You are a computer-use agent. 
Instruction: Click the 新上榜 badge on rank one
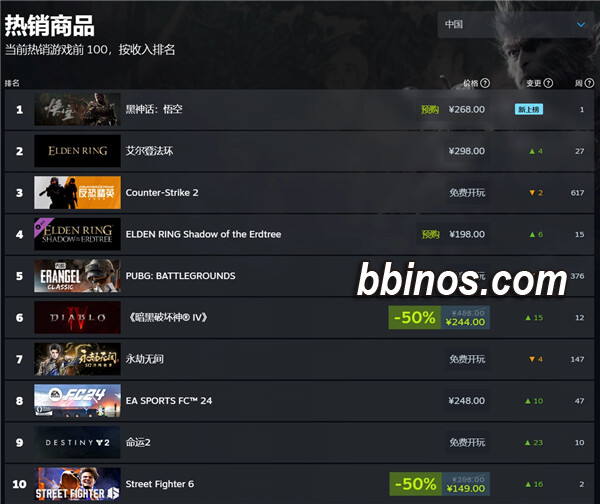pyautogui.click(x=529, y=109)
